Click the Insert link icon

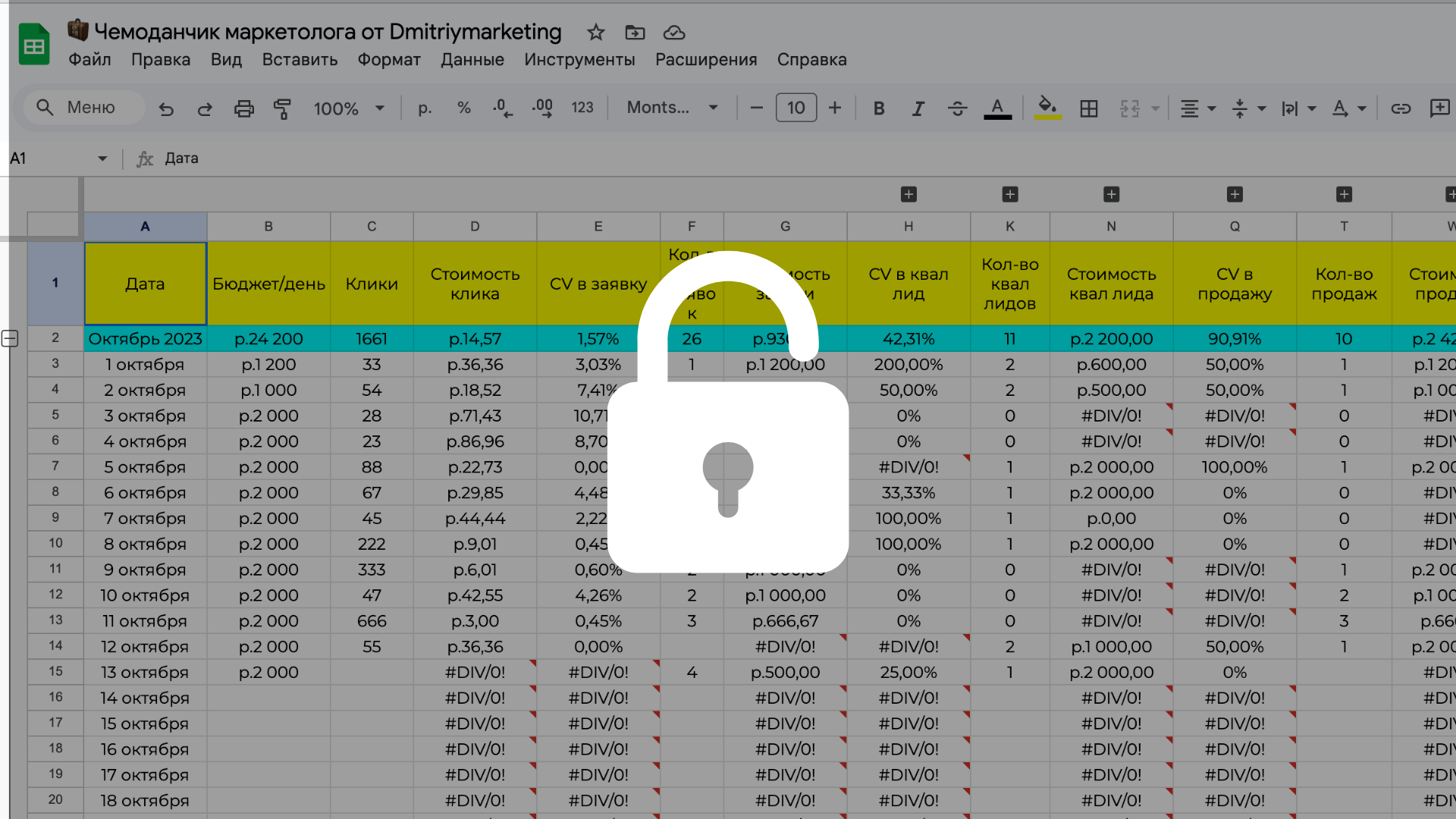[1401, 108]
